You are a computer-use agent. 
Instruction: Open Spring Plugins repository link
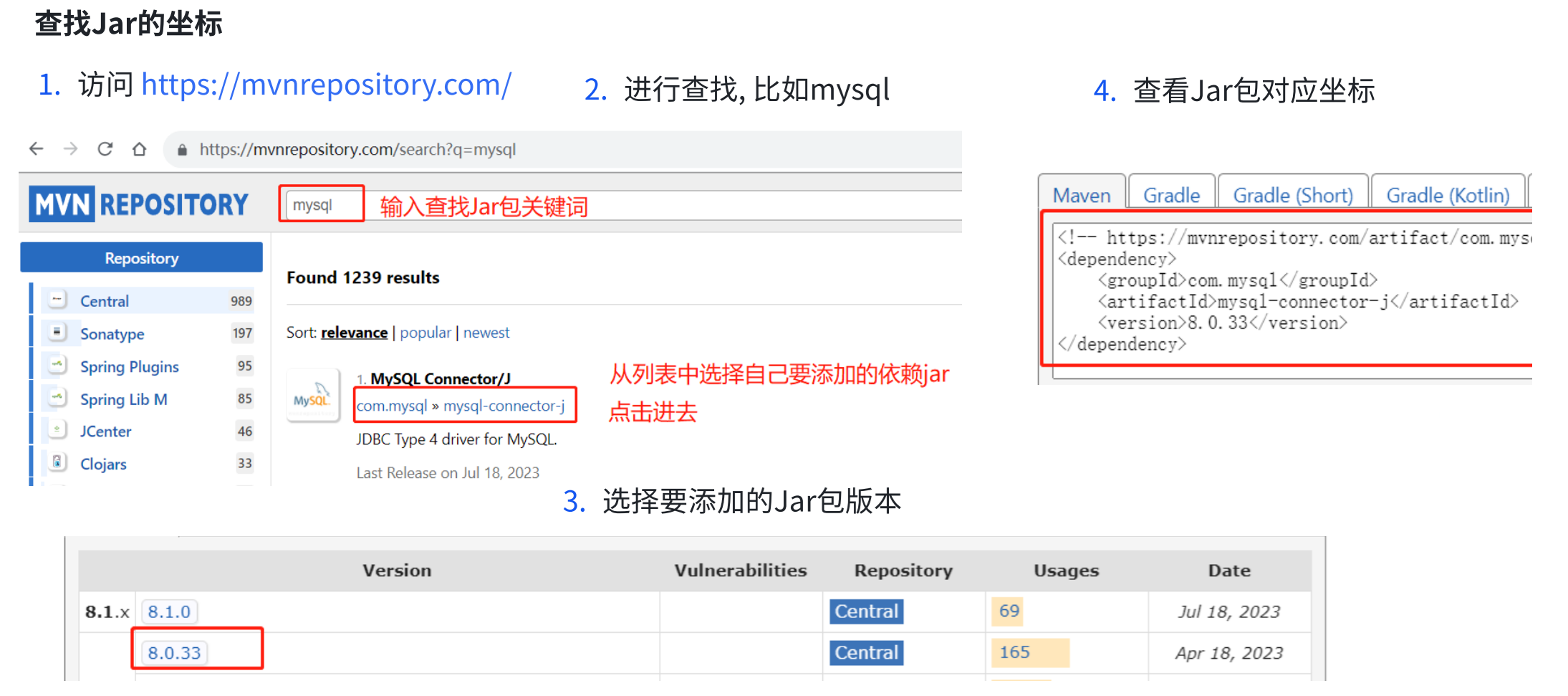point(130,367)
